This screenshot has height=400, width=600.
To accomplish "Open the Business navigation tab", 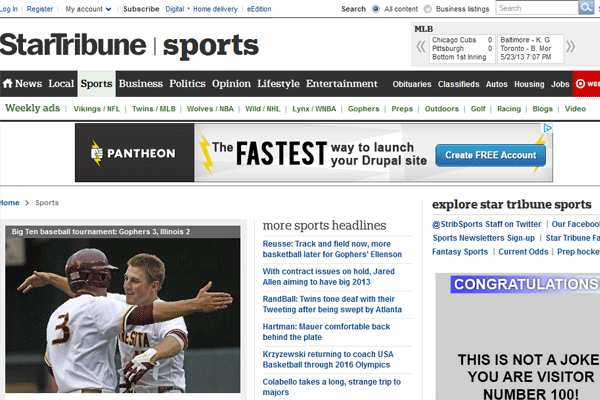I will [x=140, y=83].
